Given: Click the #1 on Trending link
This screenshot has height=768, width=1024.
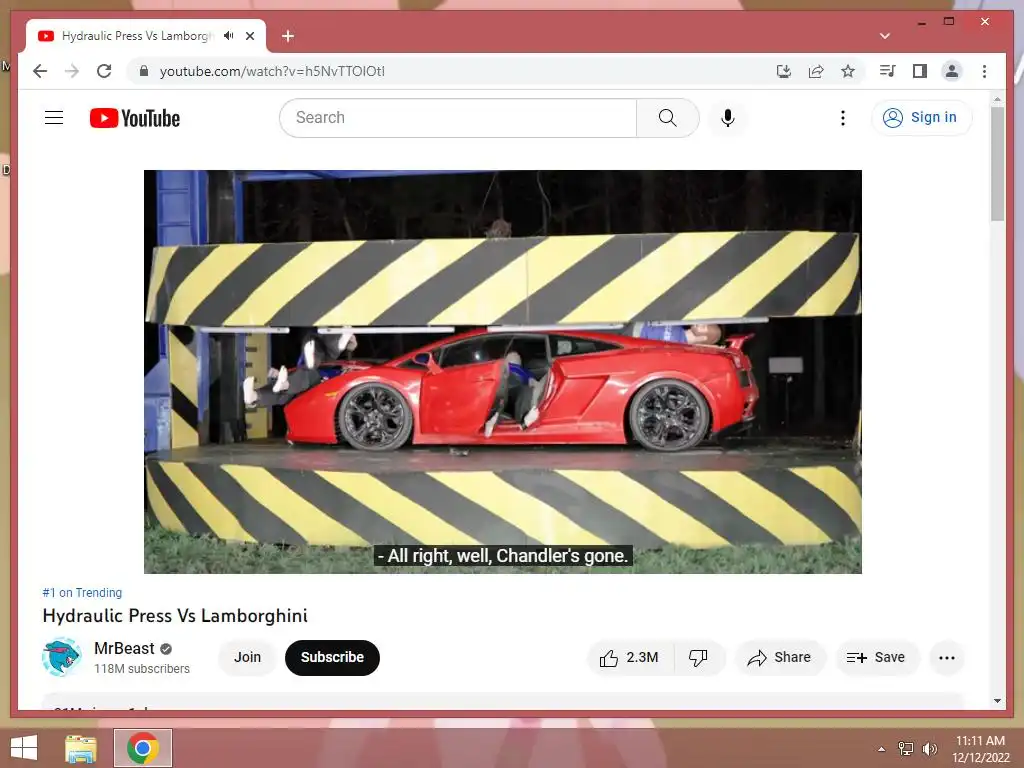Looking at the screenshot, I should click(82, 592).
